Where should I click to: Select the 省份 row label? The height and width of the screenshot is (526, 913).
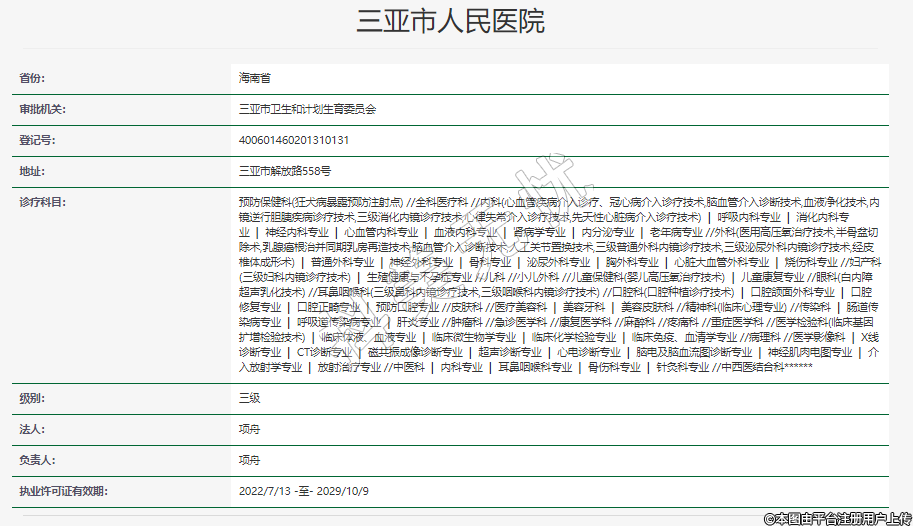33,77
